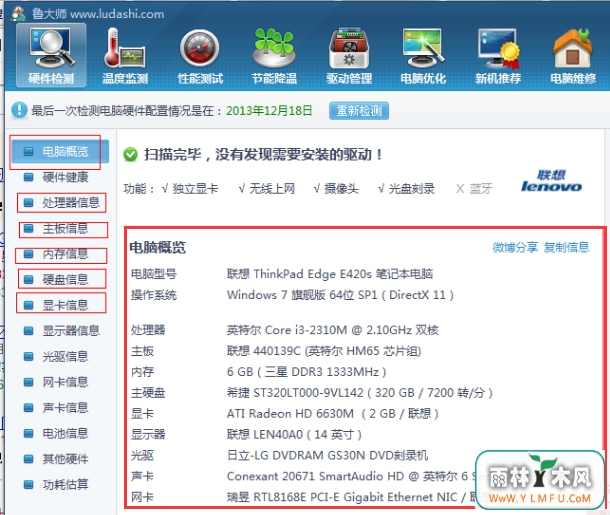Open the 电脑维修 PC repair section
The image size is (610, 515).
point(573,55)
